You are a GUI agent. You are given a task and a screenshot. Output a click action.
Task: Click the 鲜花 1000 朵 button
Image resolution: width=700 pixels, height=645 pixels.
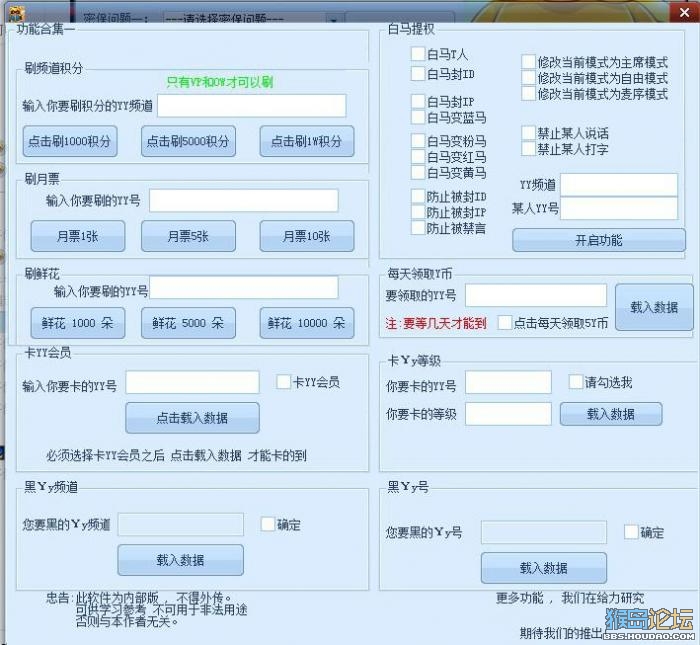click(78, 323)
